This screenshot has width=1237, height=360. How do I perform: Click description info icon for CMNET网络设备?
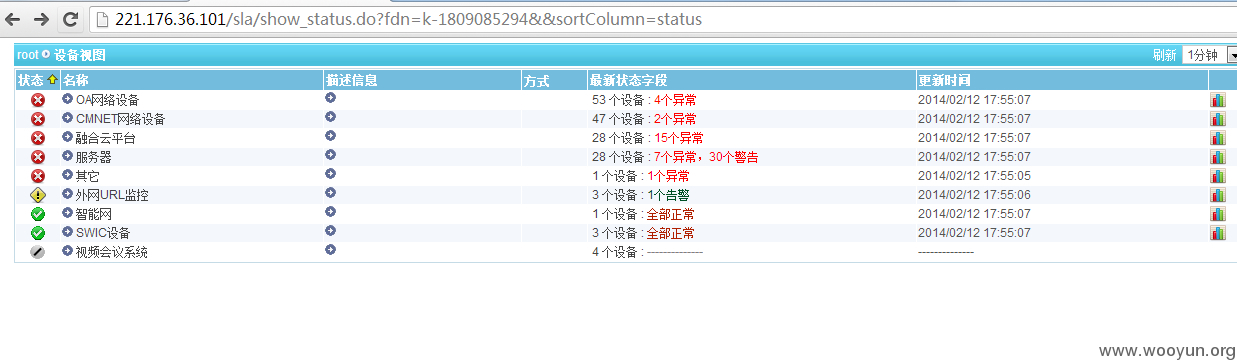pos(330,117)
